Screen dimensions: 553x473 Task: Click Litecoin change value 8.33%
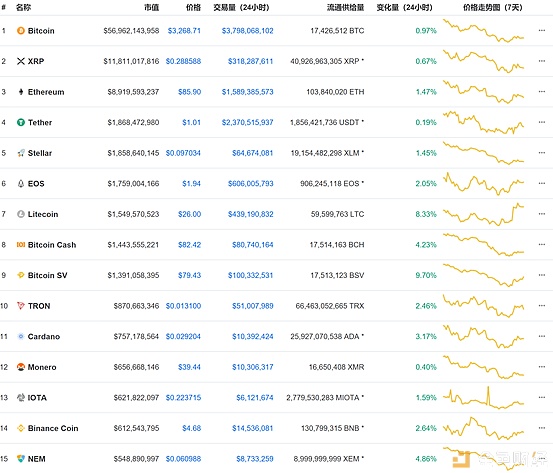coord(426,214)
